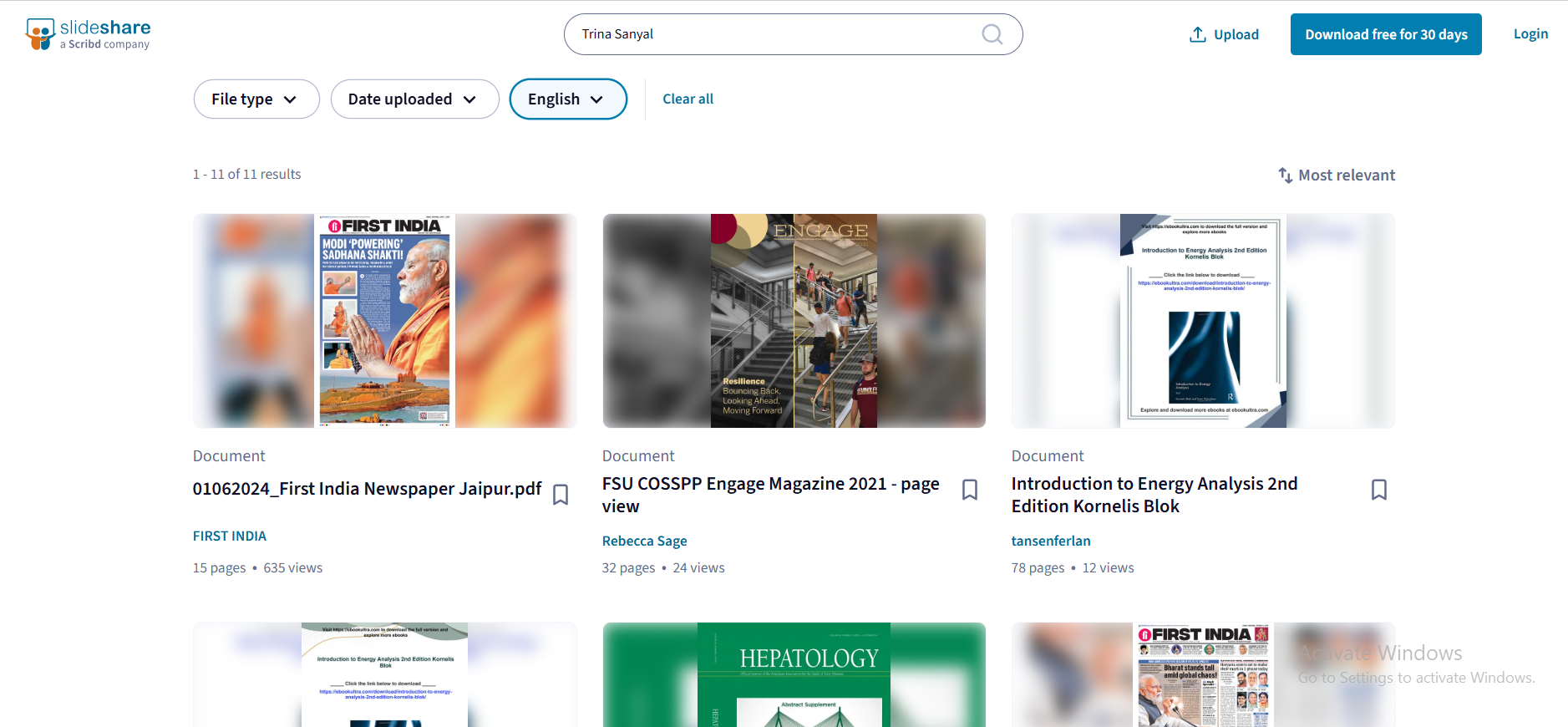Open the English language filter
Viewport: 1568px width, 727px height.
pos(567,99)
